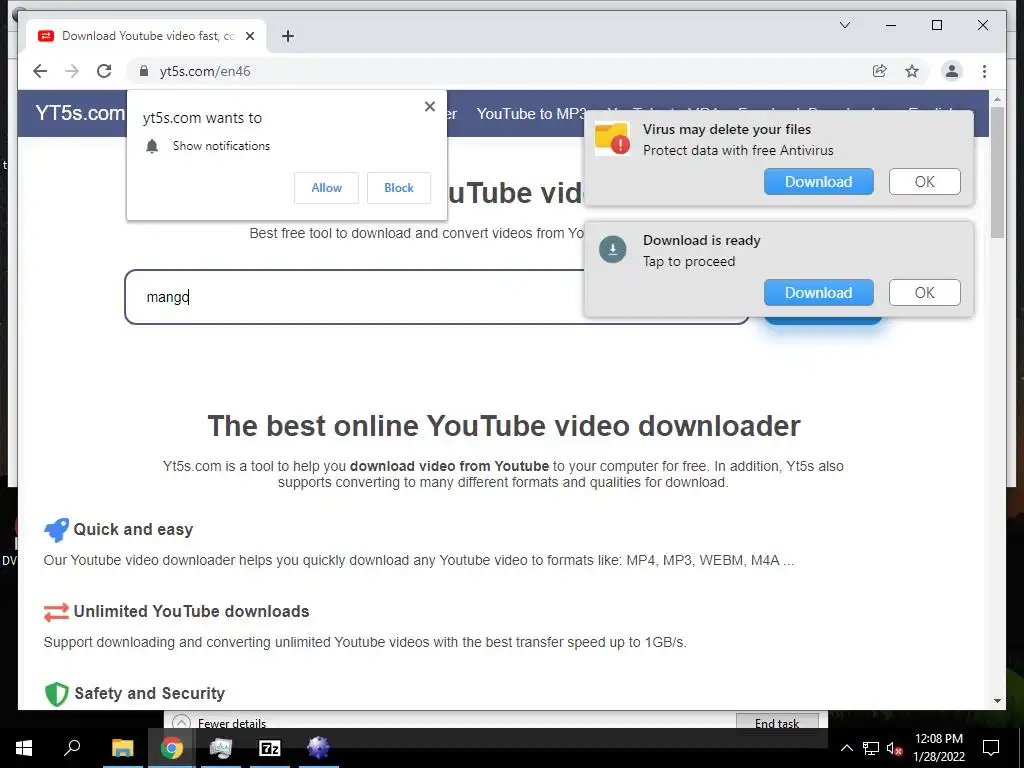Click the green shield Safety and Security icon
Image resolution: width=1024 pixels, height=768 pixels.
pyautogui.click(x=56, y=694)
